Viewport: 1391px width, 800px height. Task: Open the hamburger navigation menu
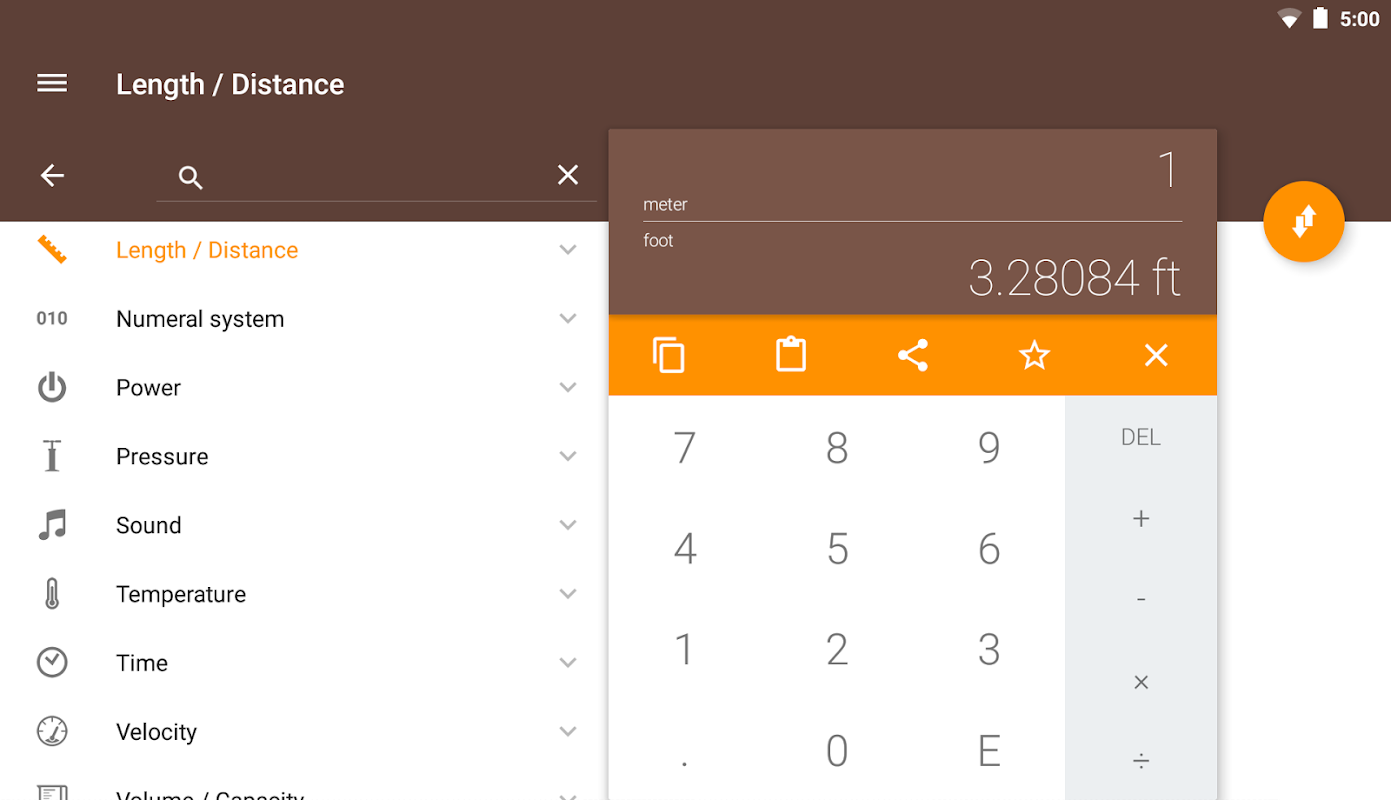(52, 84)
